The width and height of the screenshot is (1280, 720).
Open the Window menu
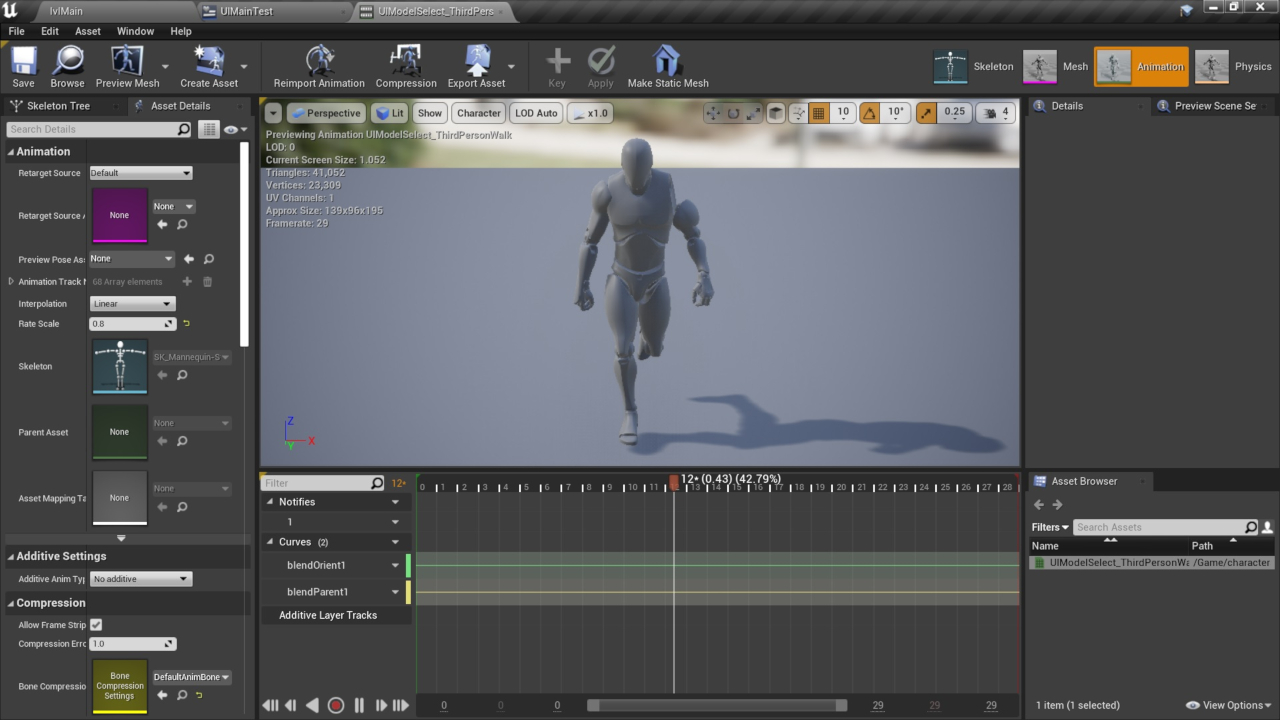pos(135,31)
